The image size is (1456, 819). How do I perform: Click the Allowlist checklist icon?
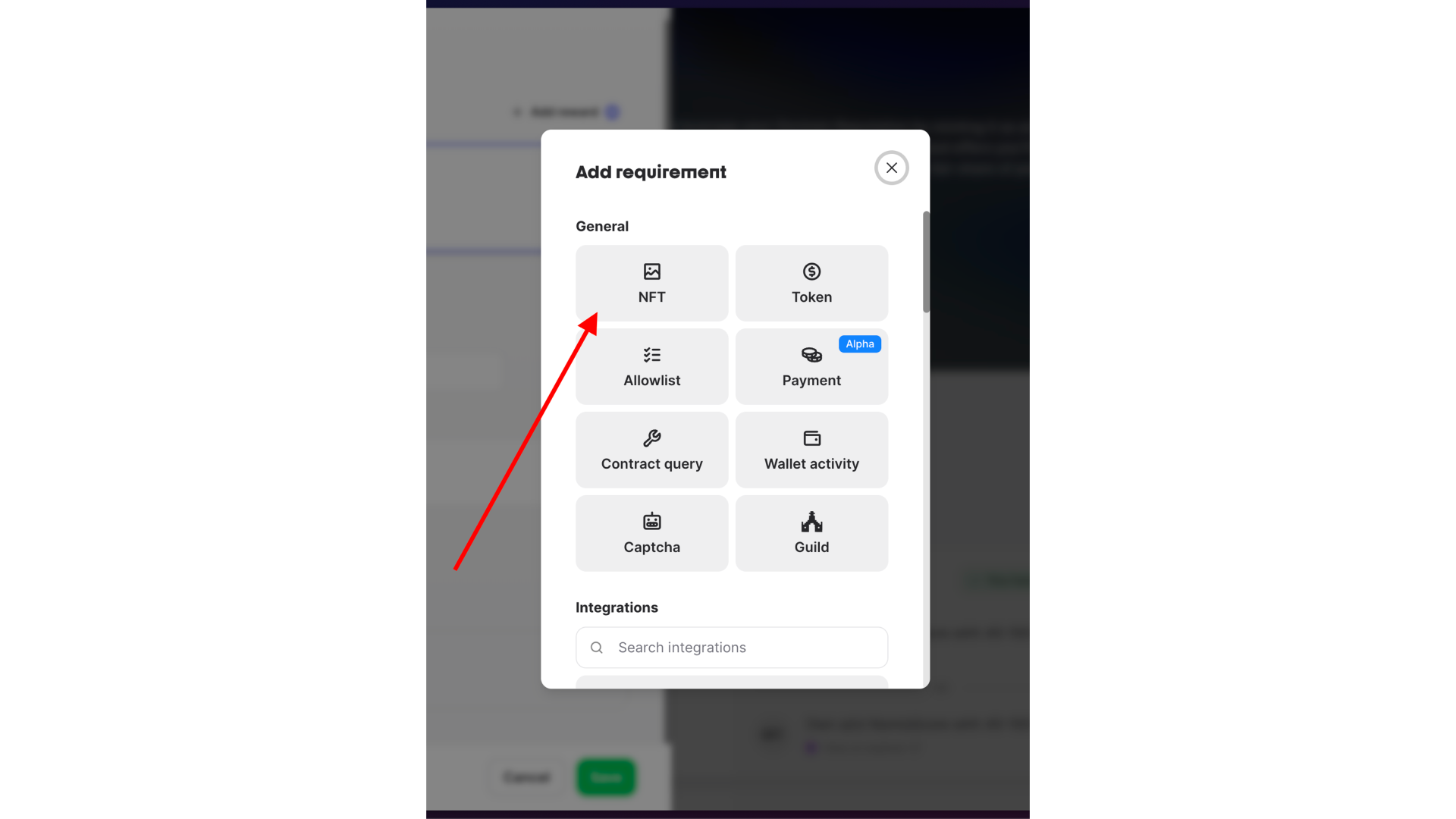(x=651, y=354)
